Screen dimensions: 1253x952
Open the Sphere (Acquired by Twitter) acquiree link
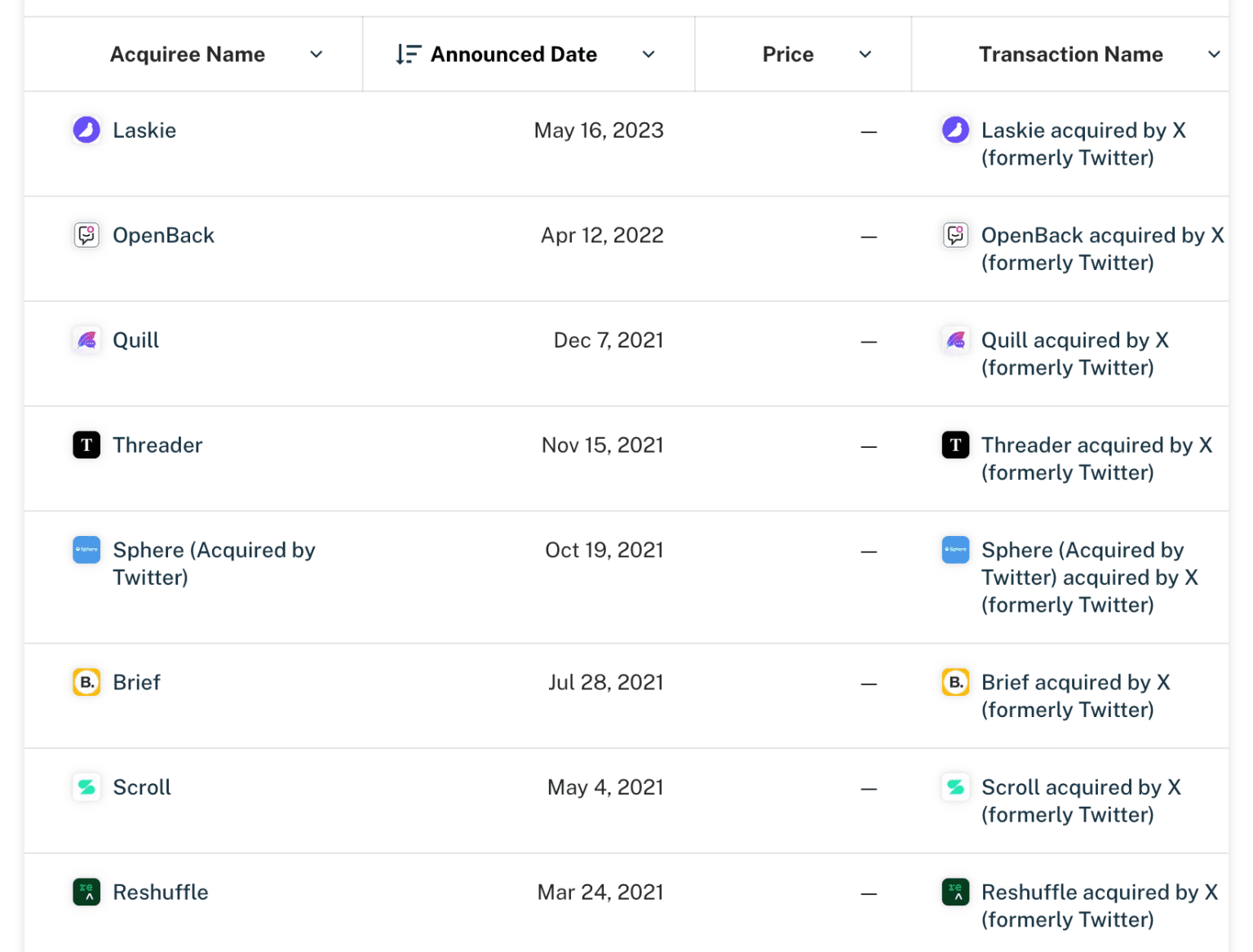click(214, 564)
